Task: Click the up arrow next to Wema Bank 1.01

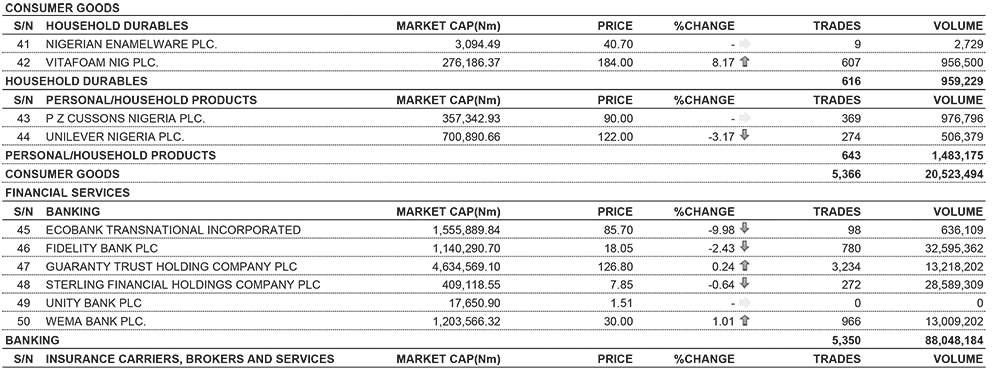Action: (745, 321)
